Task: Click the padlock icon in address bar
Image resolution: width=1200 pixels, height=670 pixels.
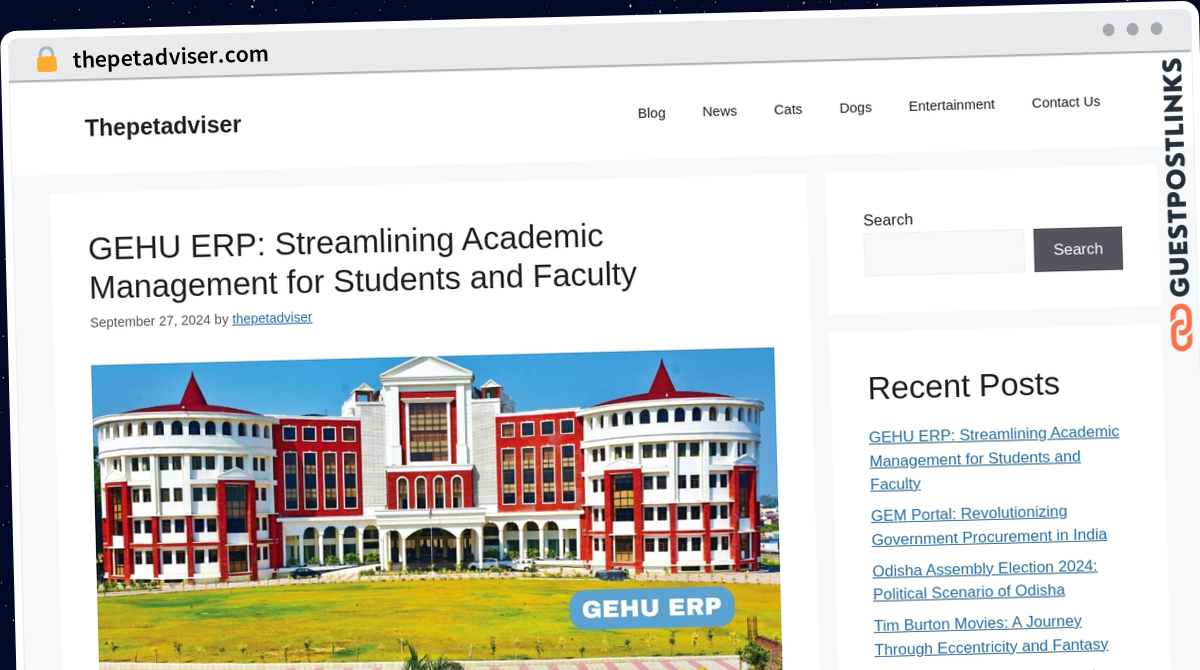Action: (x=47, y=59)
